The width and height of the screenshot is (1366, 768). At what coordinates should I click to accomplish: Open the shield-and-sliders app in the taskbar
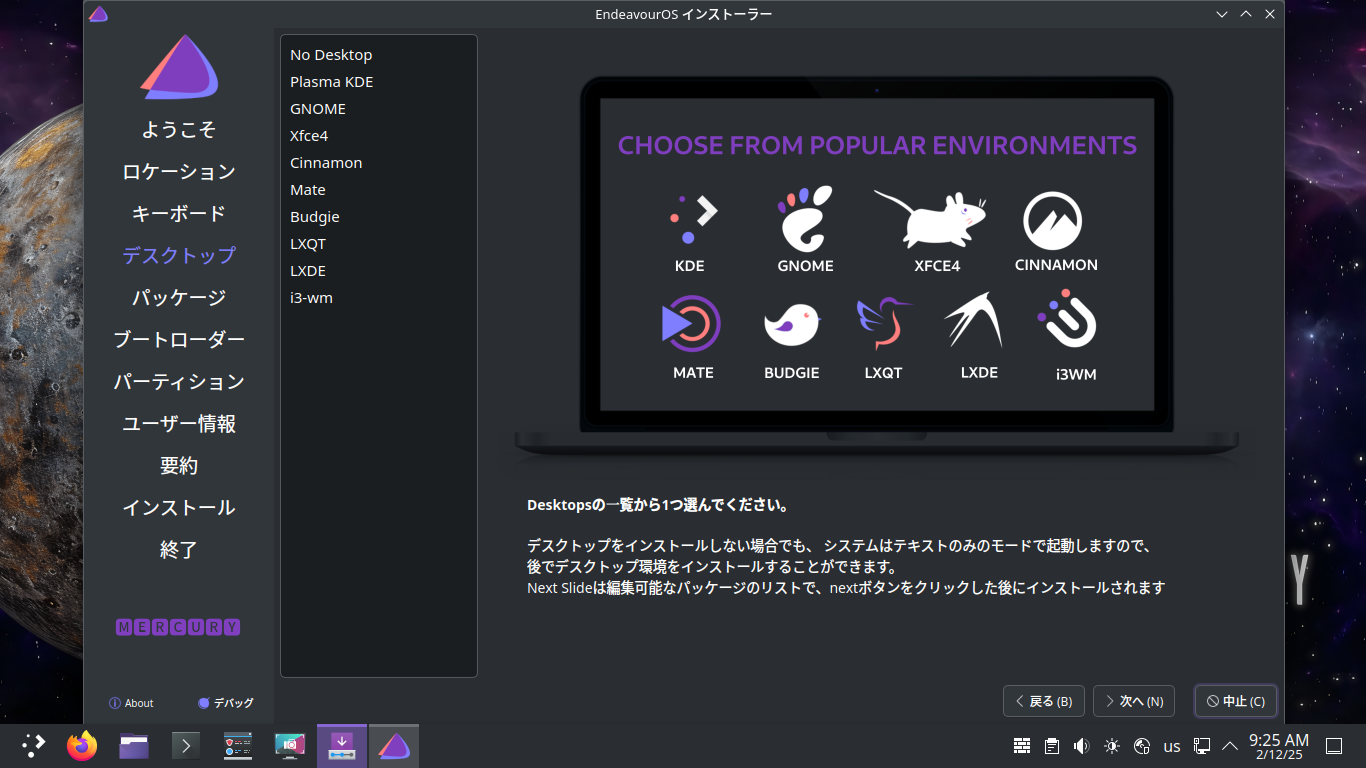[238, 745]
